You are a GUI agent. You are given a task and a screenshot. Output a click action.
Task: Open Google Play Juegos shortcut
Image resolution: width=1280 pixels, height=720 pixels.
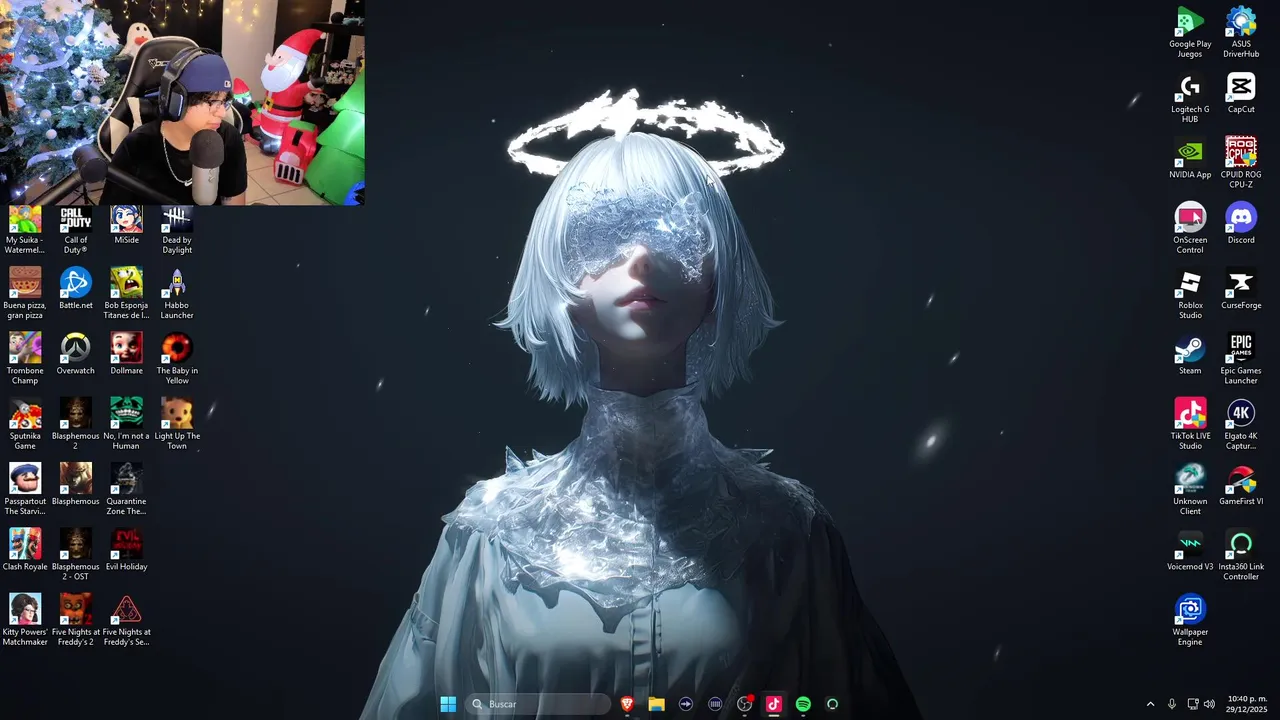[x=1190, y=33]
